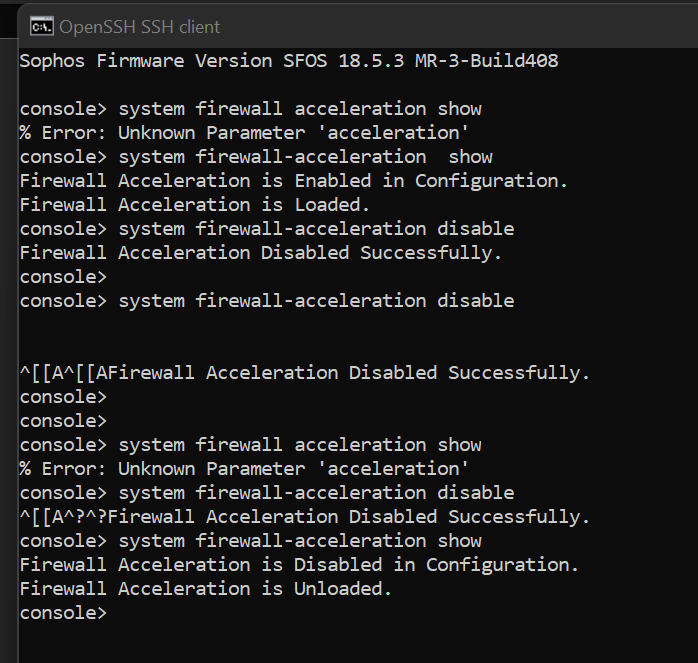
Task: Click the line starting with "^[[A^?^?Firewall"
Action: (305, 516)
